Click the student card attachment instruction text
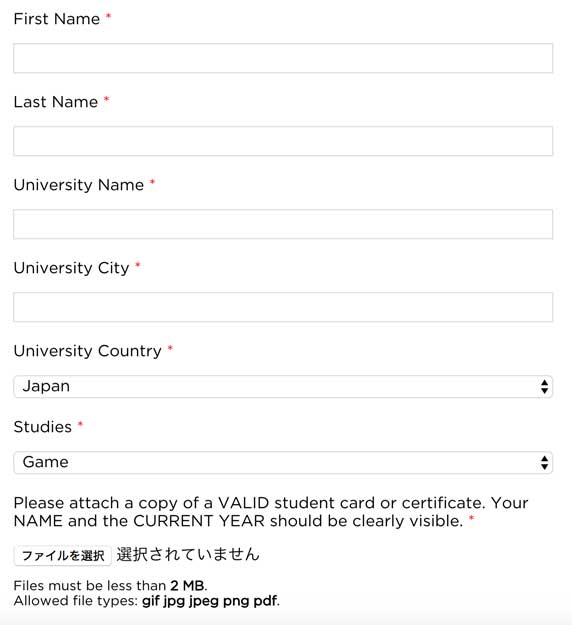The image size is (572, 625). click(271, 512)
